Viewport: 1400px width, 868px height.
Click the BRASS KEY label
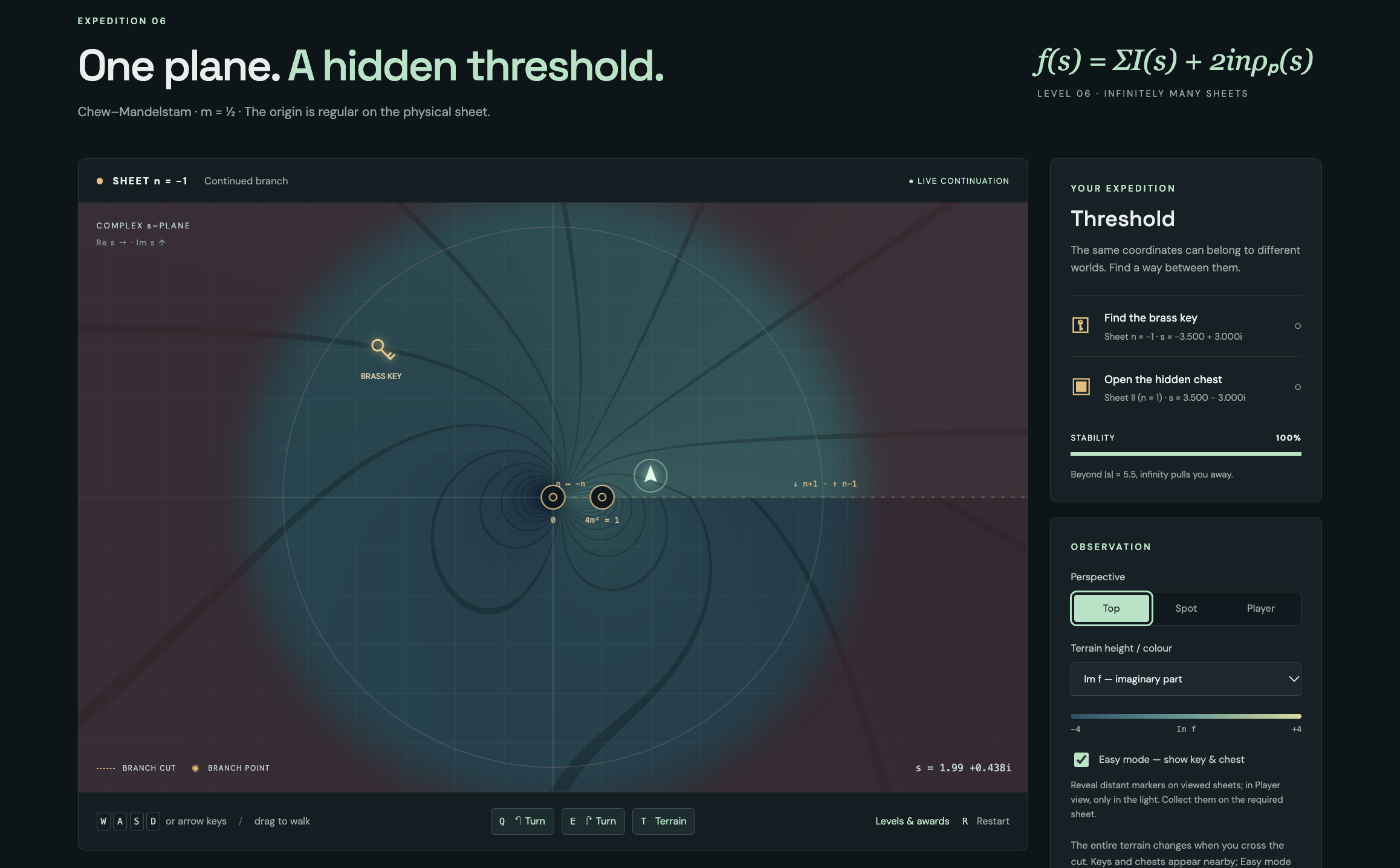click(381, 377)
